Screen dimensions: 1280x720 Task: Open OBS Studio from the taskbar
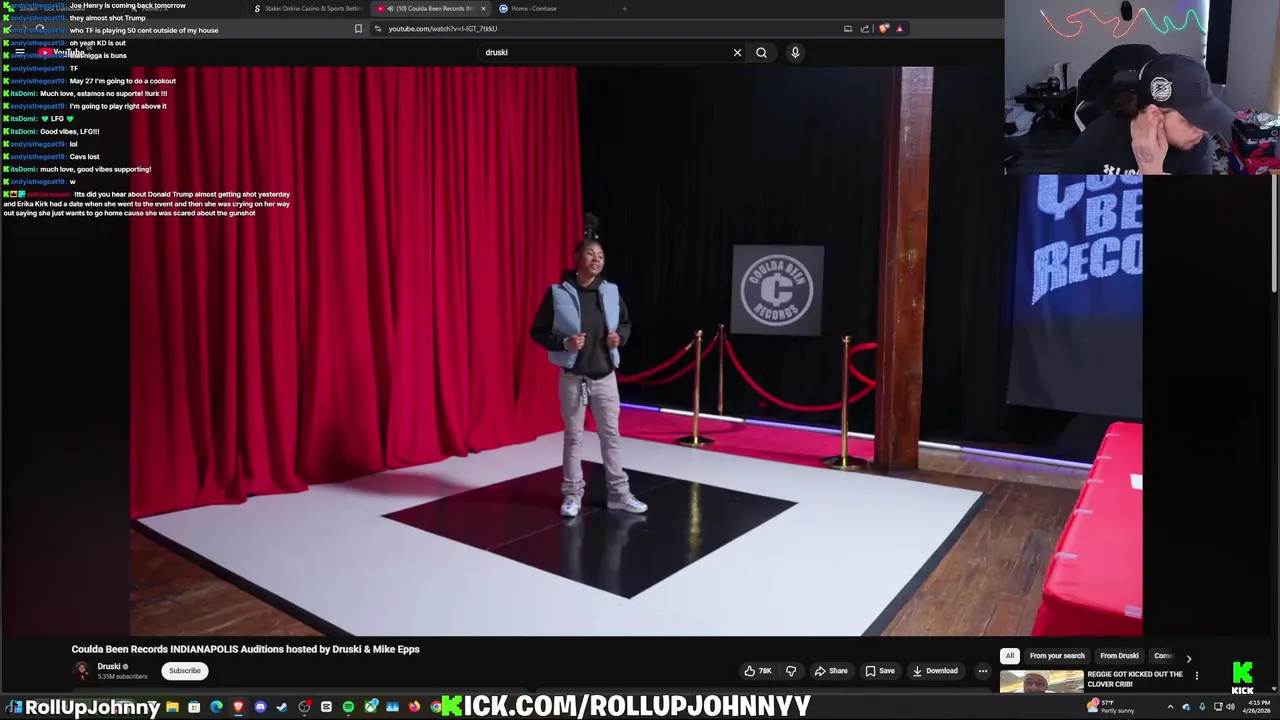(x=304, y=707)
